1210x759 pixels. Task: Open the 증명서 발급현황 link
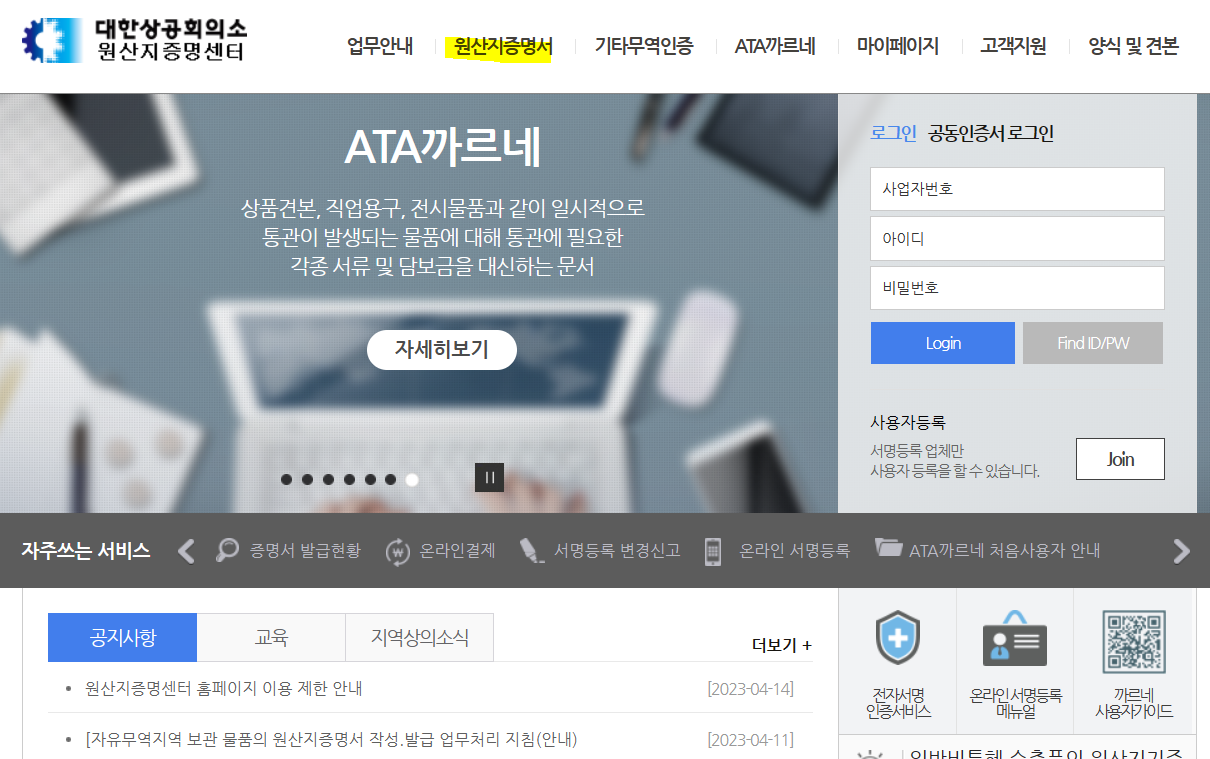[x=305, y=551]
